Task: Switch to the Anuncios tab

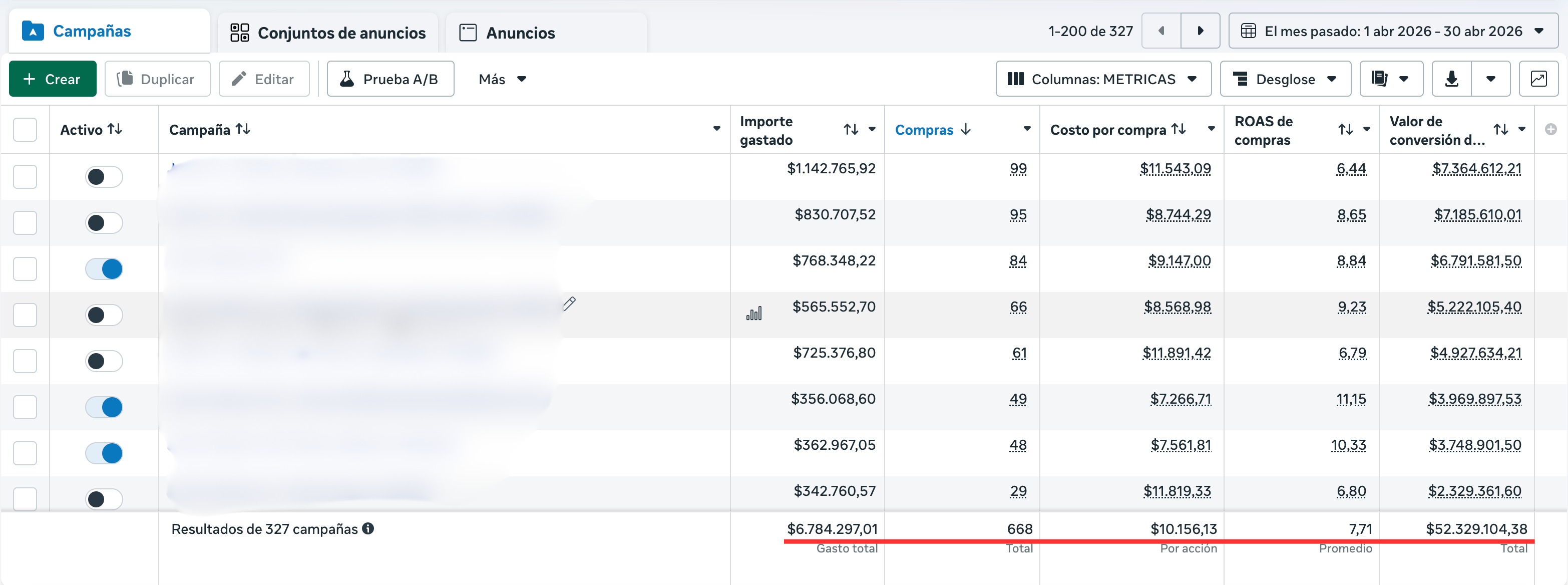Action: click(508, 33)
